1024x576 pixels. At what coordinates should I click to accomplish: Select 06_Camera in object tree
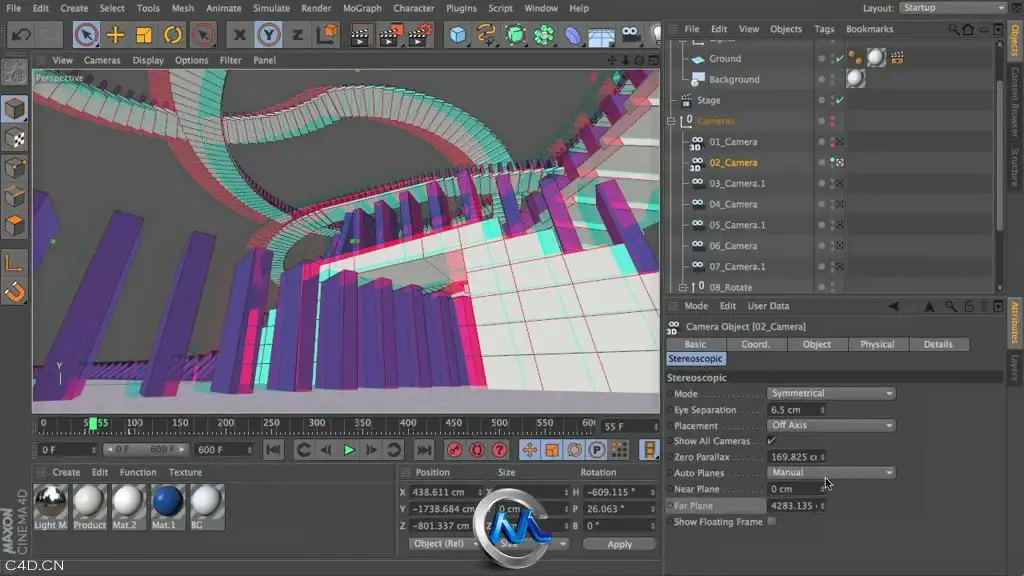pyautogui.click(x=733, y=246)
